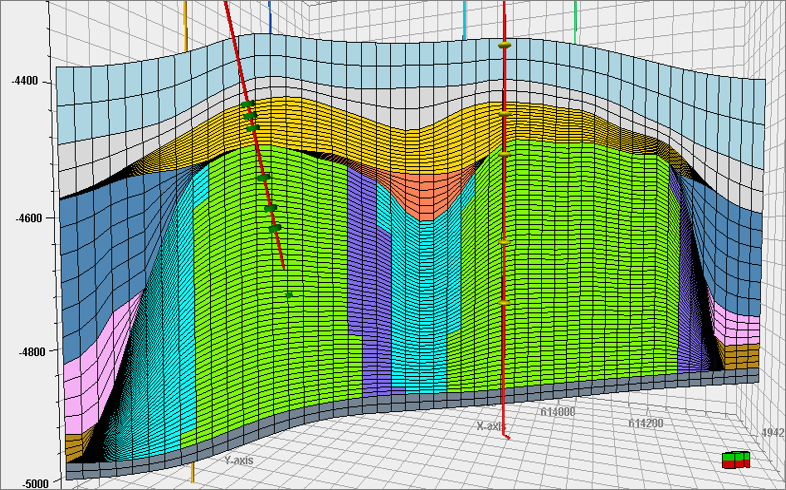The image size is (786, 490).
Task: Click the red-green orientation cube icon
Action: (736, 459)
